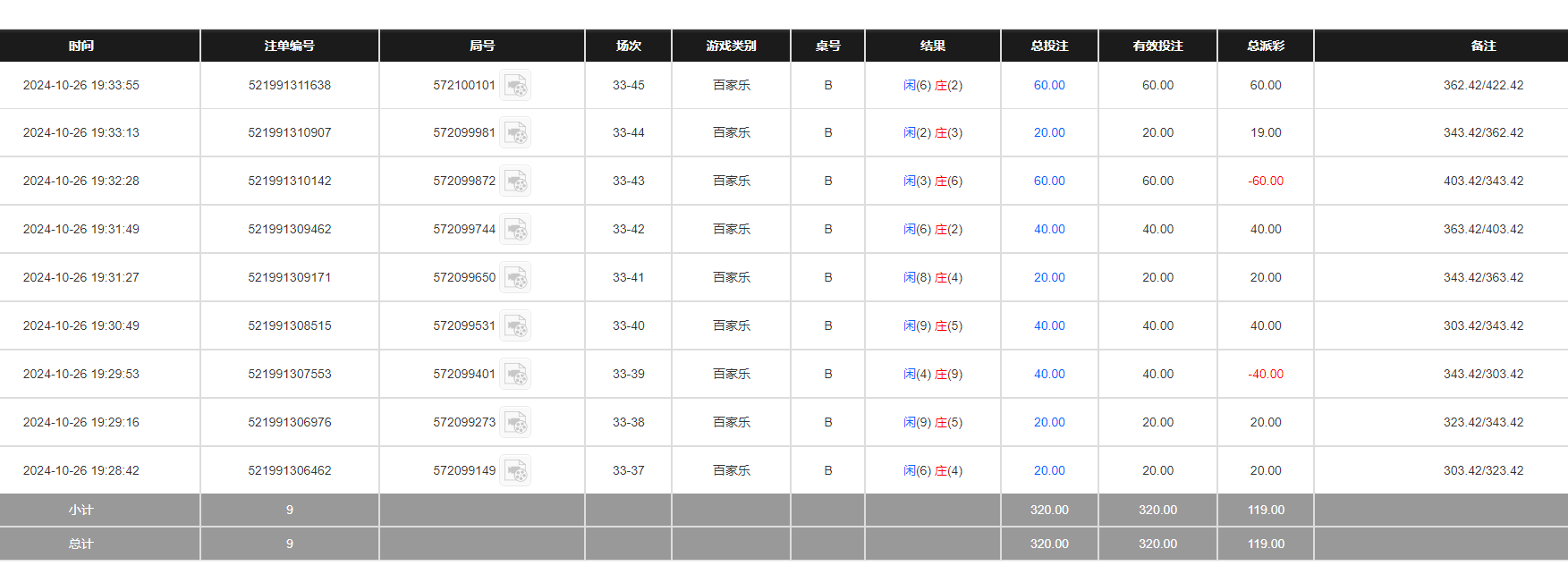
Task: Click the 结果 column header
Action: click(933, 46)
